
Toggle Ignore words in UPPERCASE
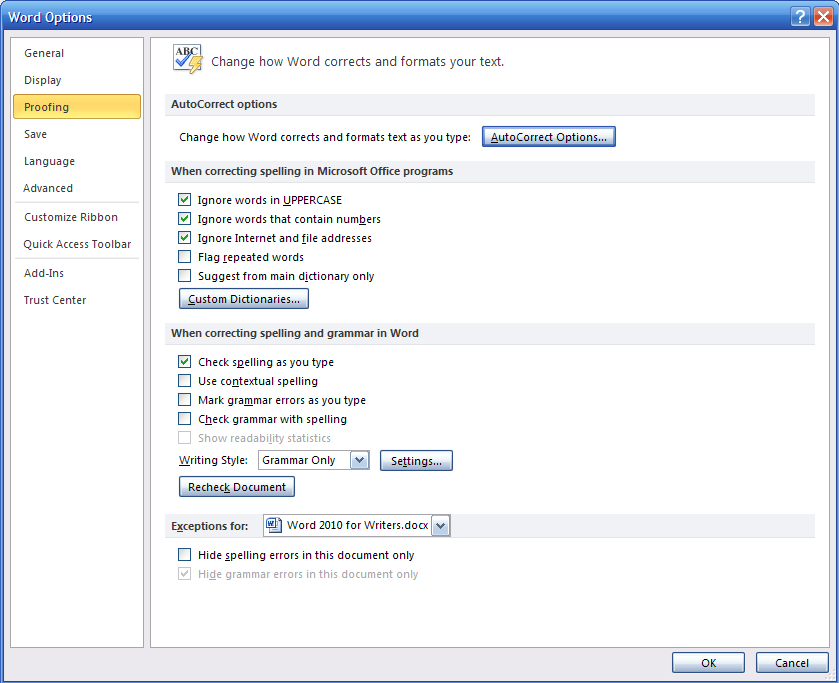point(185,200)
